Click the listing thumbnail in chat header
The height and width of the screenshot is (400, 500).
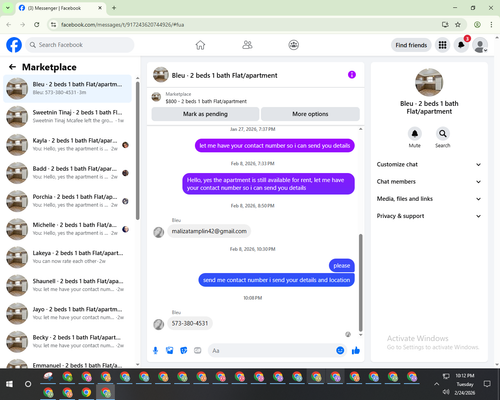tap(161, 75)
